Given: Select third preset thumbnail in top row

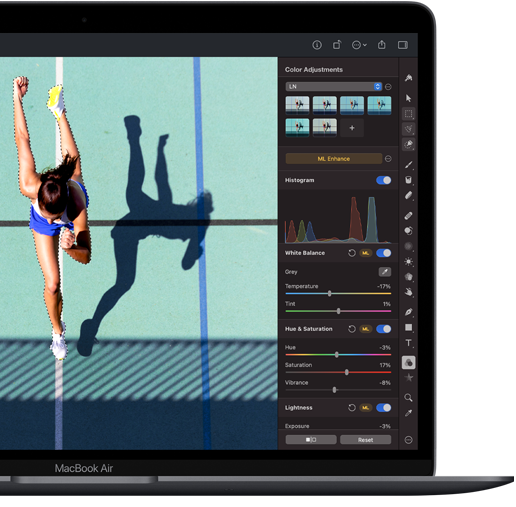Looking at the screenshot, I should [x=352, y=105].
